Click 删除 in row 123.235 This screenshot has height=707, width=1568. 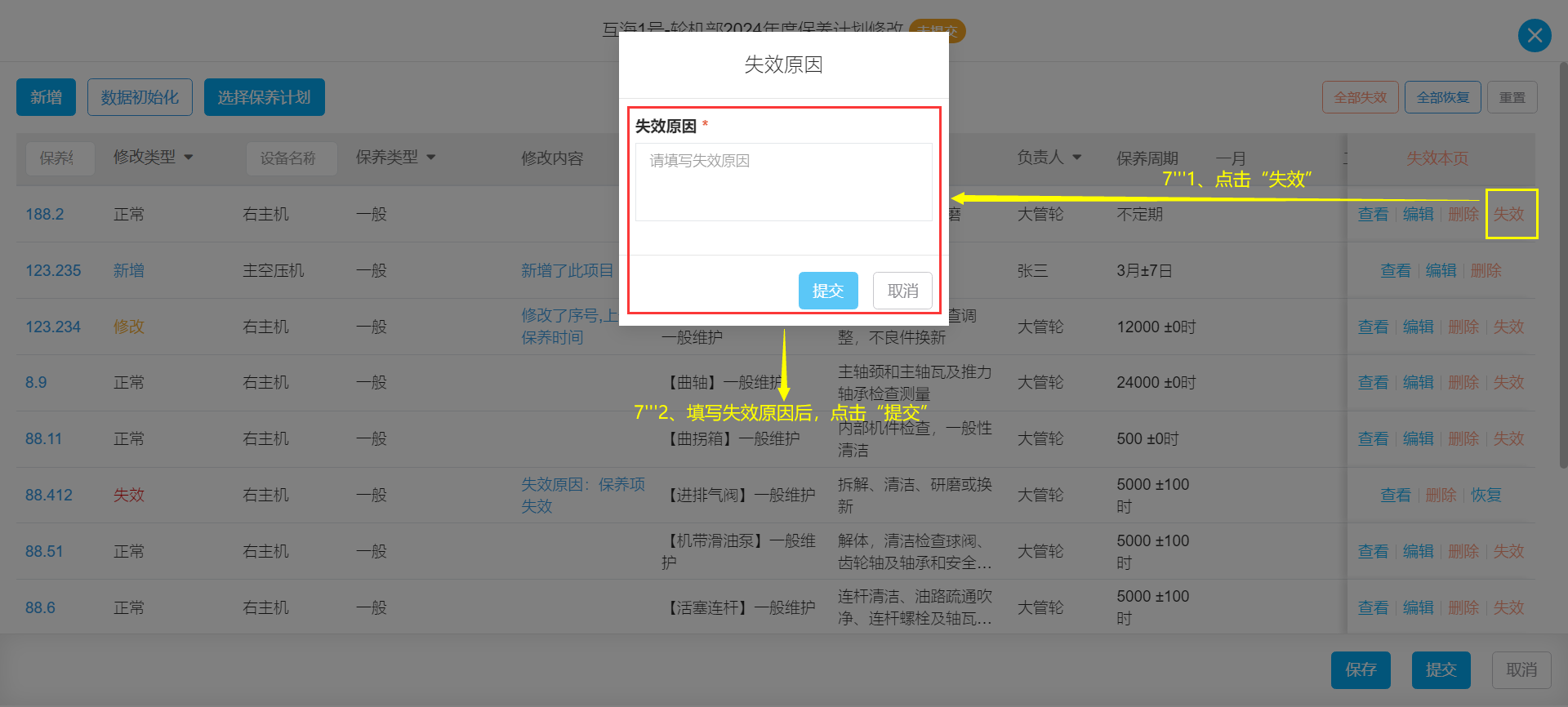point(1486,270)
